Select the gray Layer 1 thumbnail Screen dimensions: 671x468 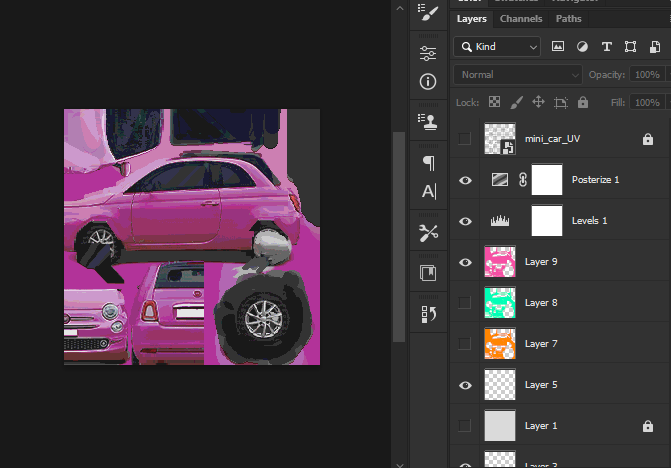(500, 426)
